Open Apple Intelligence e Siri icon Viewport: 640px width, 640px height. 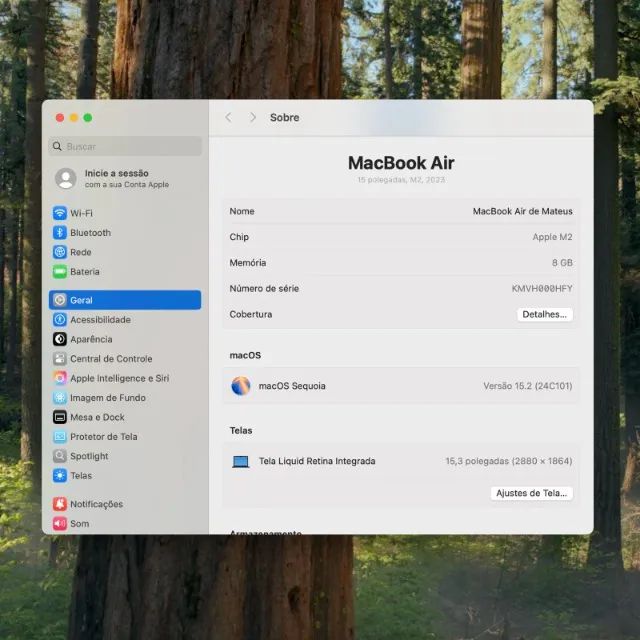tap(60, 378)
